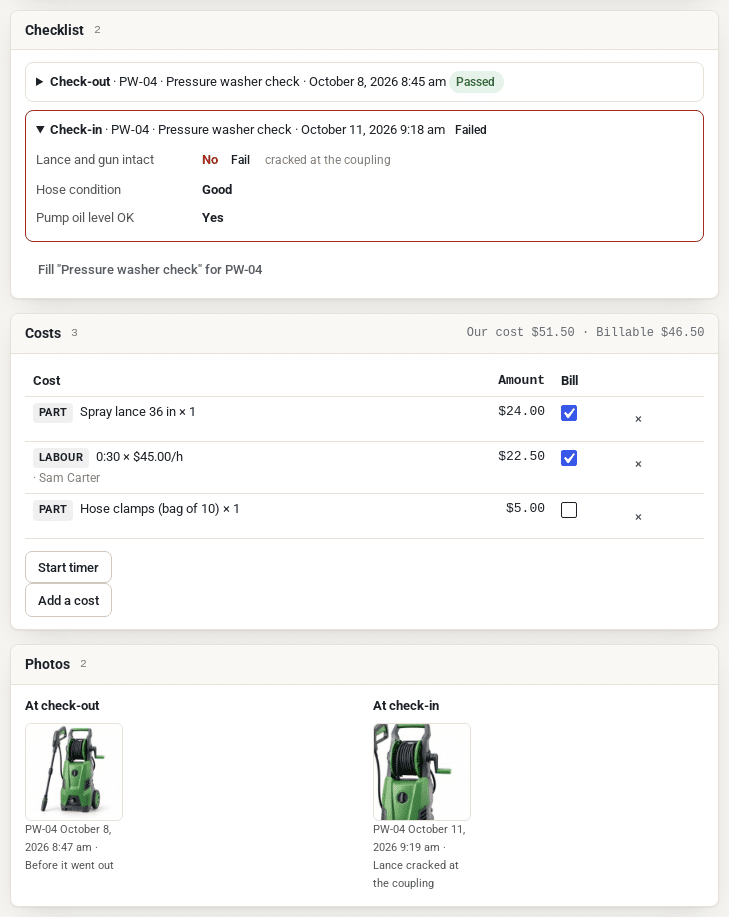Click the Spray lance 36 in × 1 description
Image resolution: width=729 pixels, height=917 pixels.
[x=137, y=412]
